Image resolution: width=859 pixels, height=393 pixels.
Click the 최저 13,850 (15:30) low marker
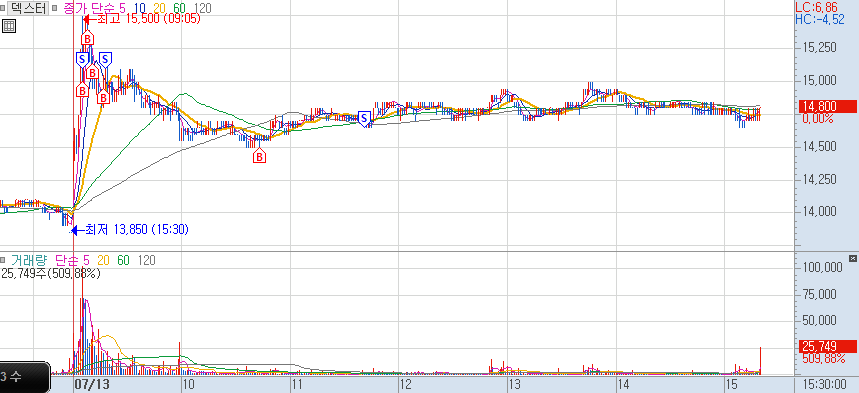pyautogui.click(x=130, y=230)
